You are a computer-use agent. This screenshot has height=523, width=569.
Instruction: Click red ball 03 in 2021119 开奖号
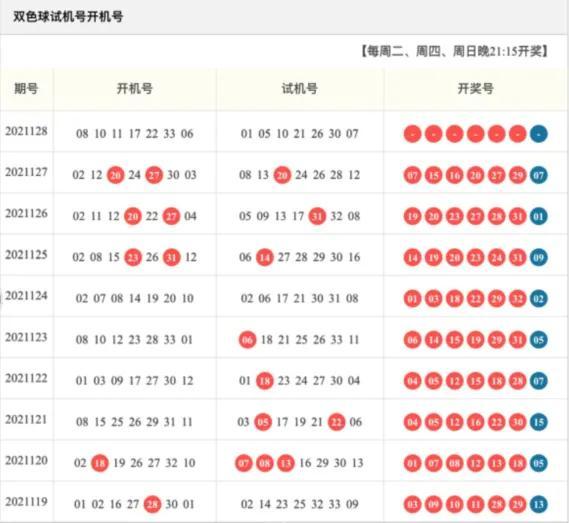tap(413, 504)
